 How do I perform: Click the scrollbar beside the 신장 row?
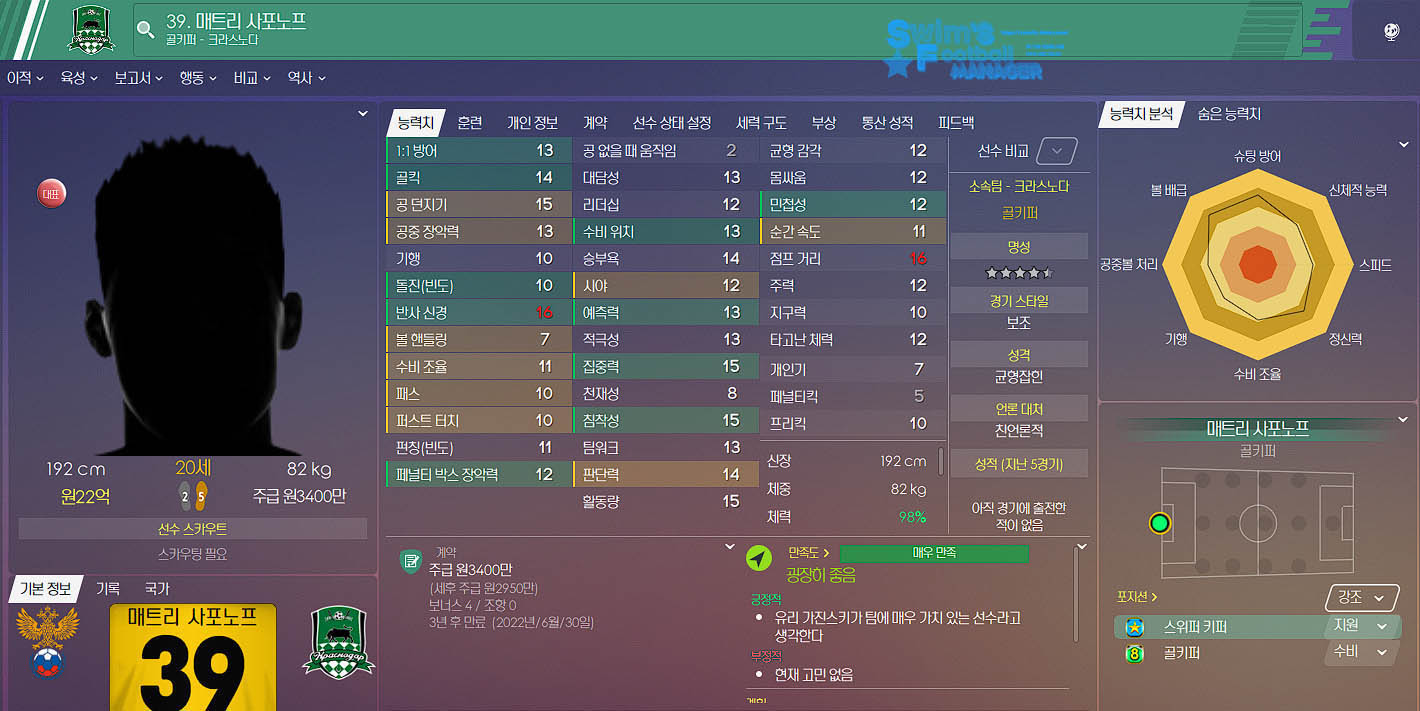click(x=940, y=461)
